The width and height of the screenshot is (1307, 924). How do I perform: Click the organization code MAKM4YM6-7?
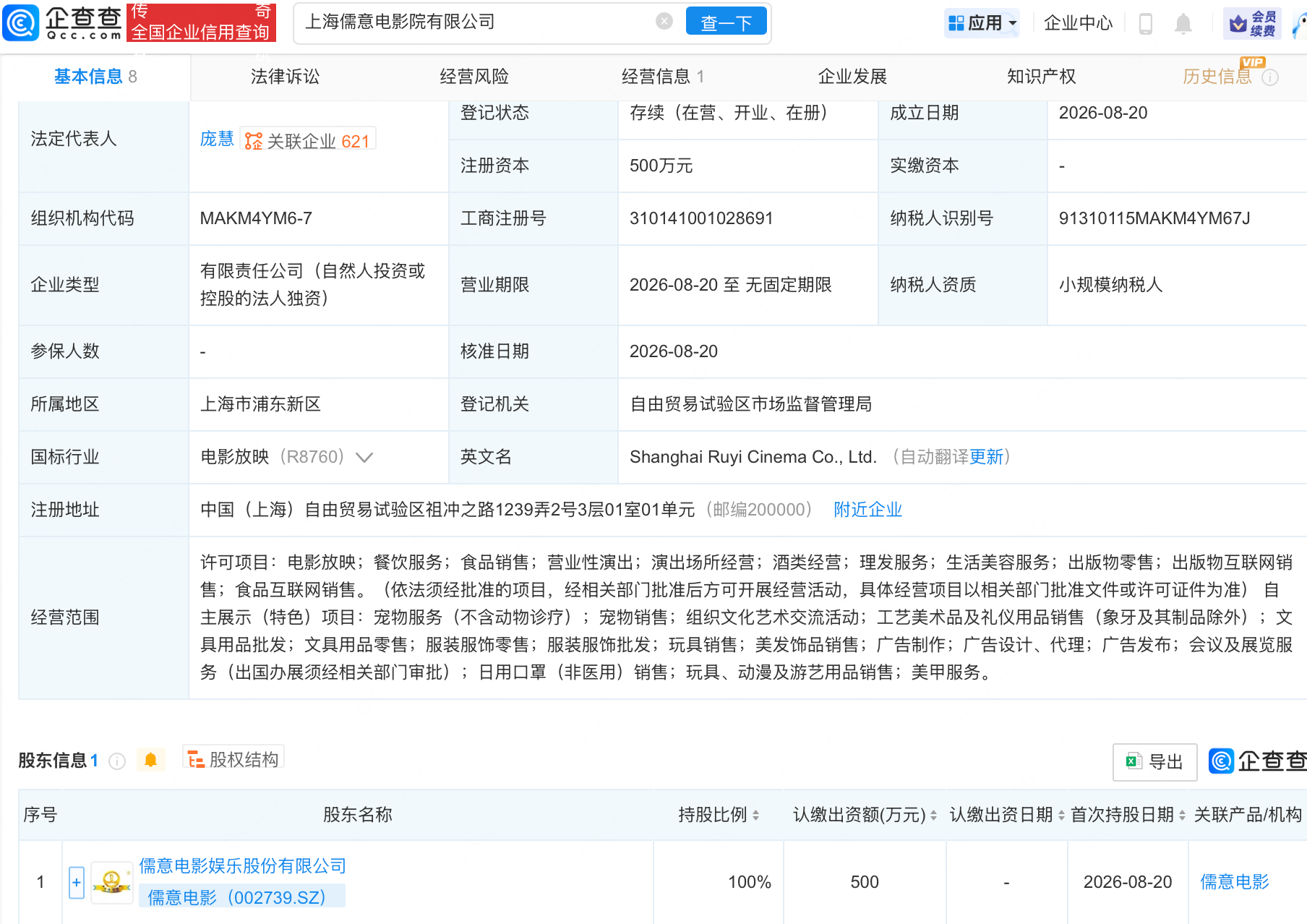pos(256,218)
